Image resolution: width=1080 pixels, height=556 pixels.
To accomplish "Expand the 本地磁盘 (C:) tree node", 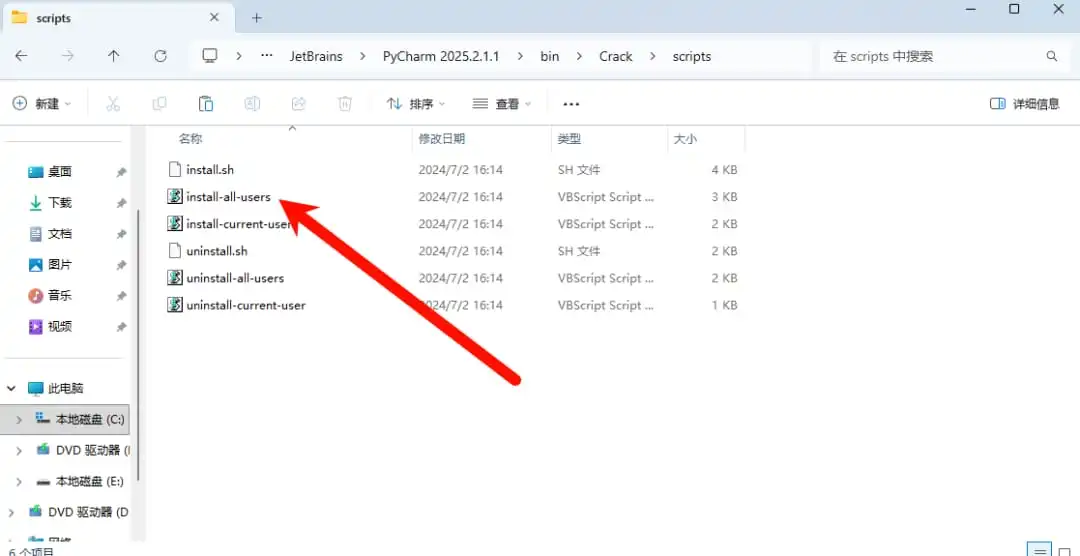I will point(19,420).
